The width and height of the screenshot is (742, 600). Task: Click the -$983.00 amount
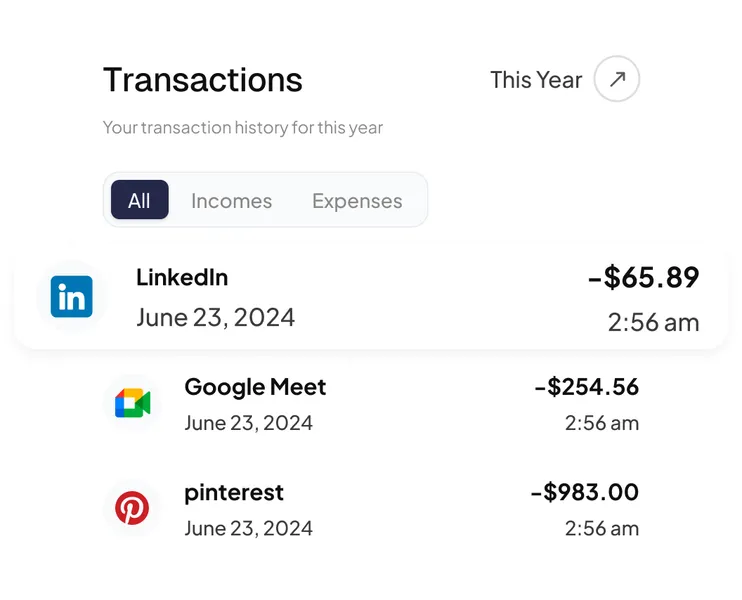click(584, 492)
